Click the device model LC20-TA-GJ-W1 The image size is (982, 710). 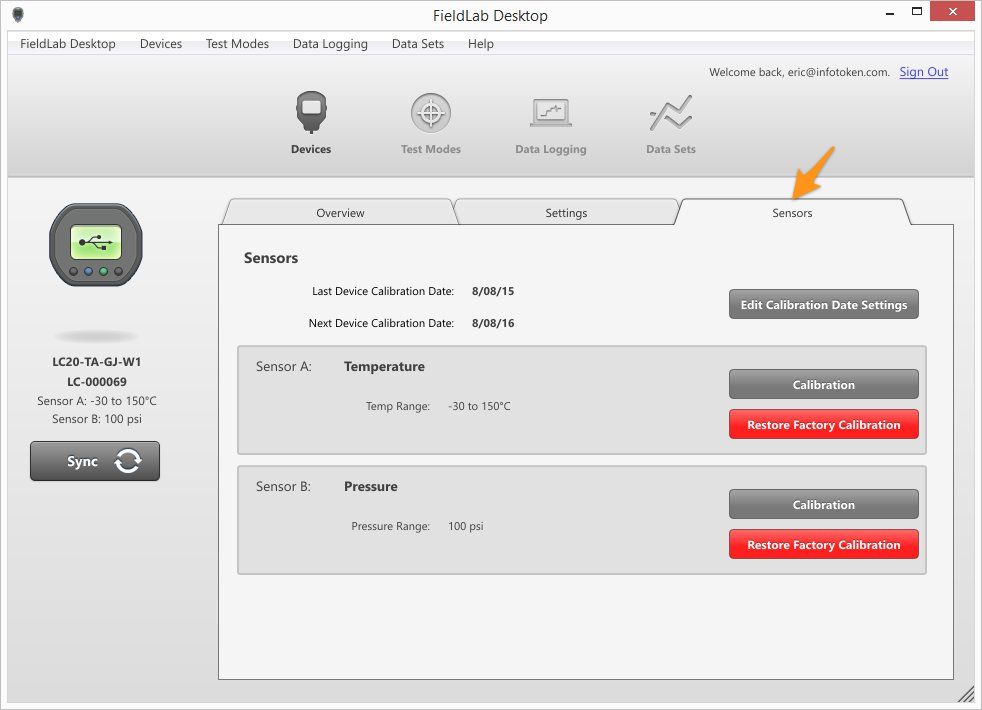[96, 362]
